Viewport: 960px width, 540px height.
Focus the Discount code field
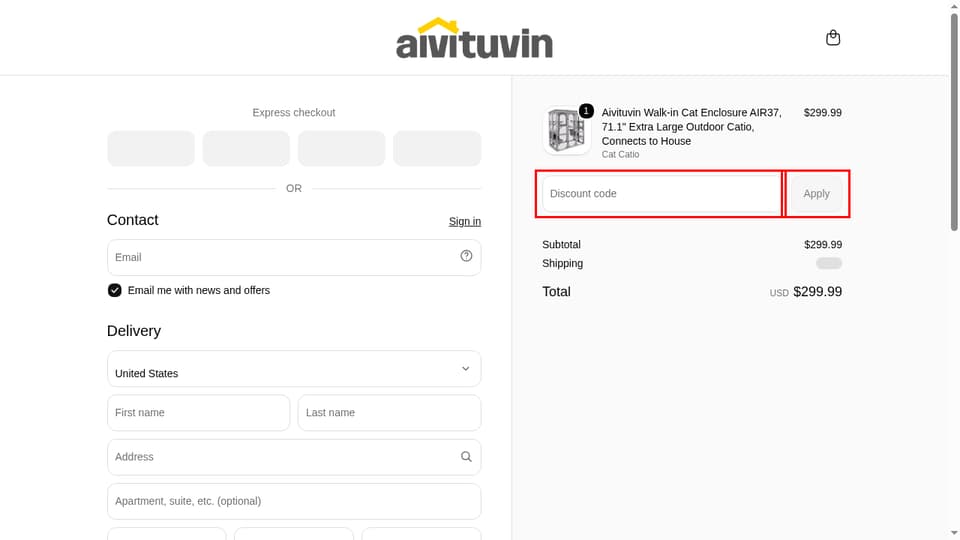pos(661,193)
